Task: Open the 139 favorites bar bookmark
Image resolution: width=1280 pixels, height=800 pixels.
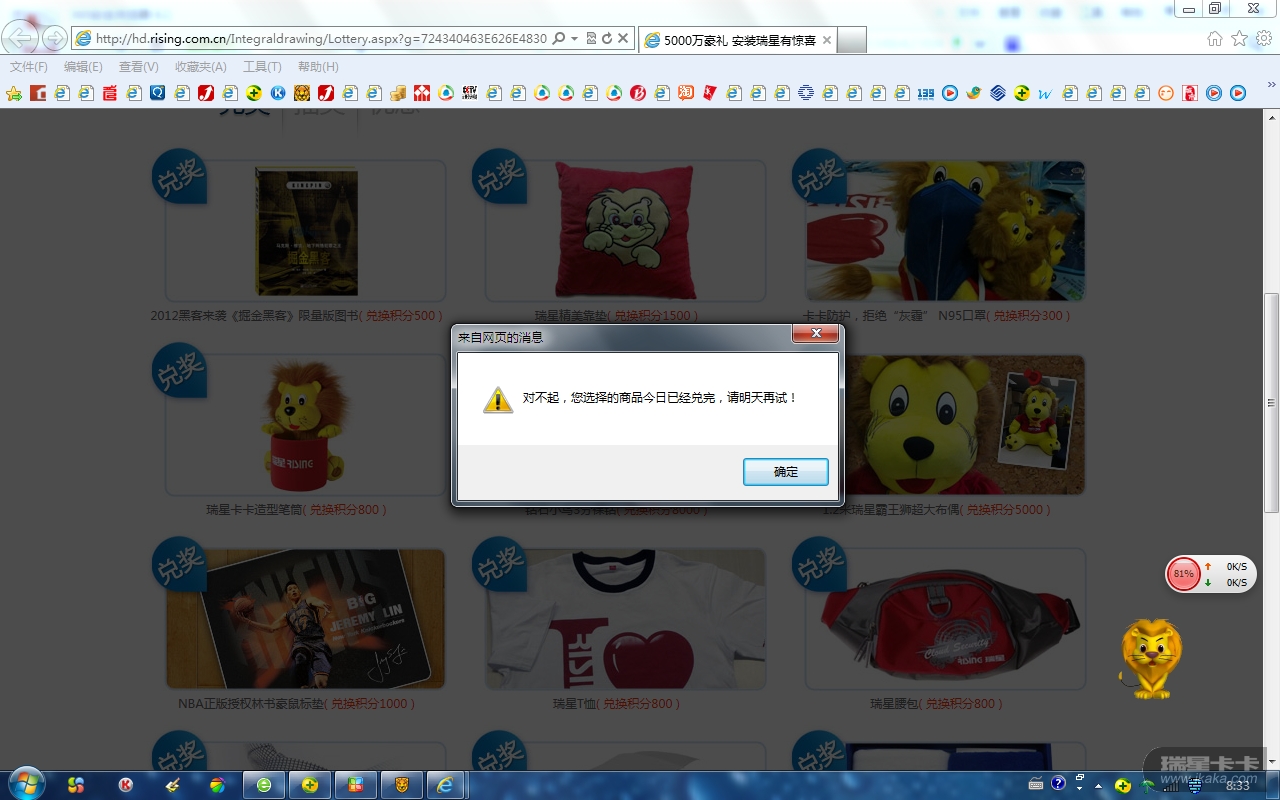Action: pos(926,93)
